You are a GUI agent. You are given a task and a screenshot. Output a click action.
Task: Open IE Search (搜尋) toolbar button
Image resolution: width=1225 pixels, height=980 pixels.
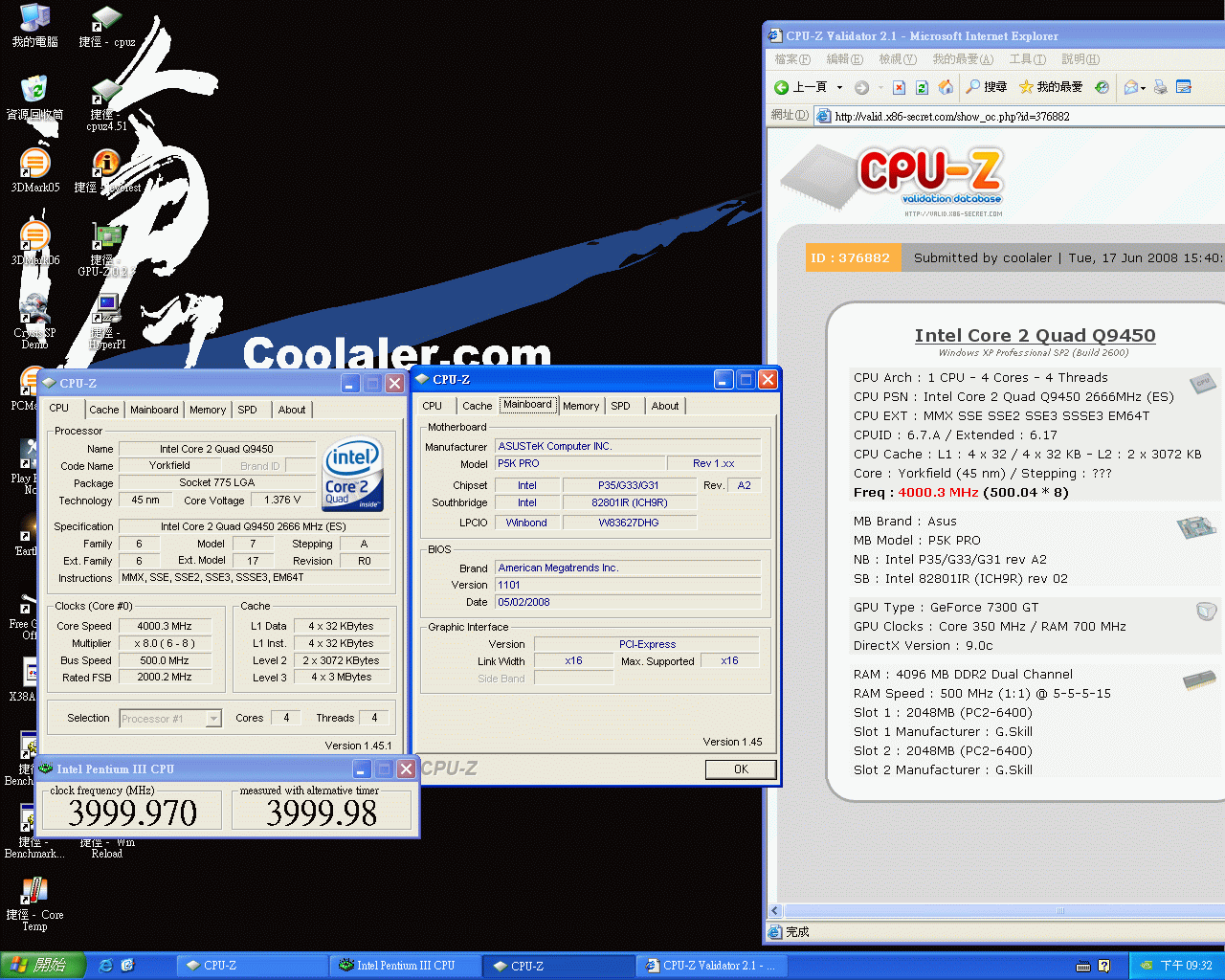pyautogui.click(x=986, y=87)
